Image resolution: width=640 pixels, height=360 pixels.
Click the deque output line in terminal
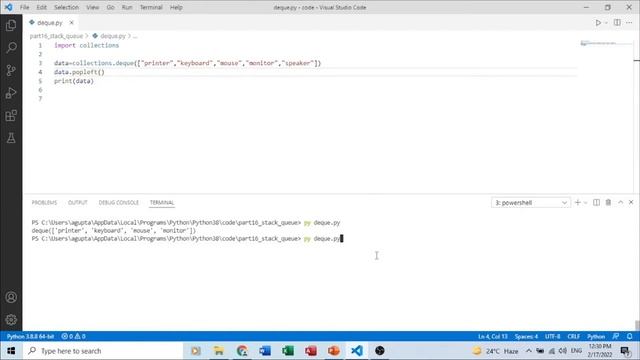coord(114,231)
